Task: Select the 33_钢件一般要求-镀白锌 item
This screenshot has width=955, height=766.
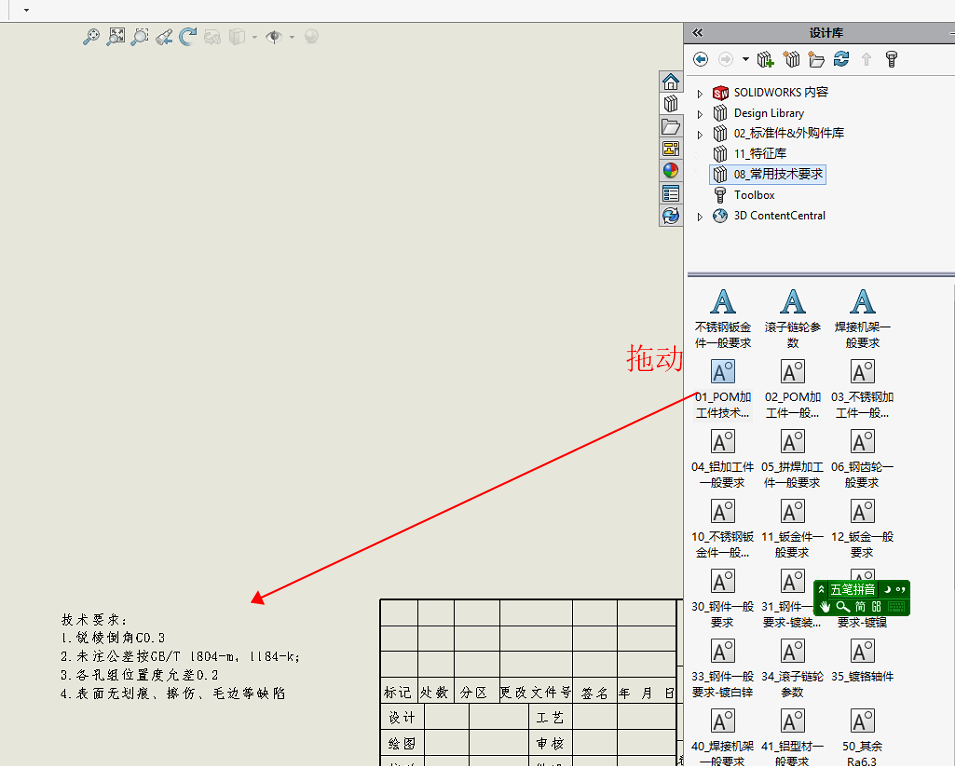Action: 723,669
